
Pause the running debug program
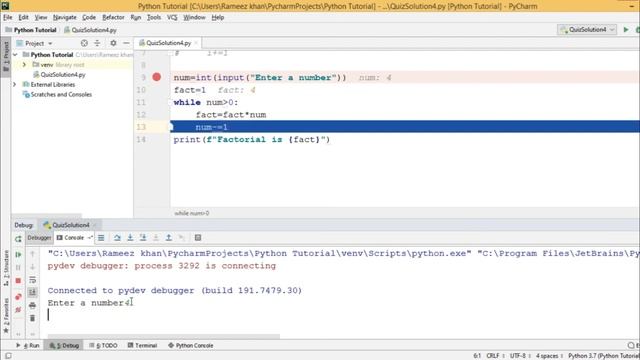click(18, 267)
